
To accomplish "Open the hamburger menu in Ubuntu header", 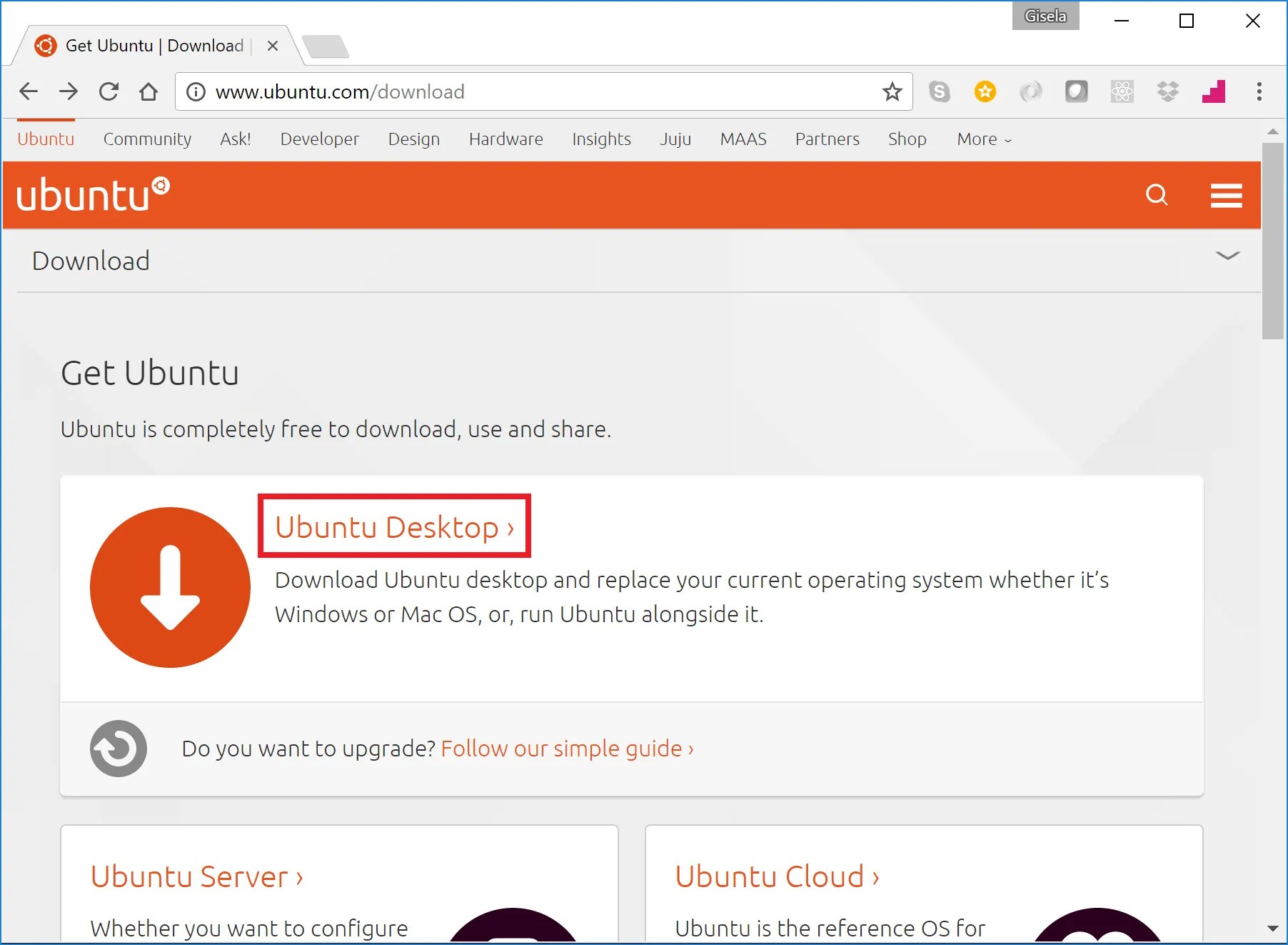I will click(x=1227, y=195).
